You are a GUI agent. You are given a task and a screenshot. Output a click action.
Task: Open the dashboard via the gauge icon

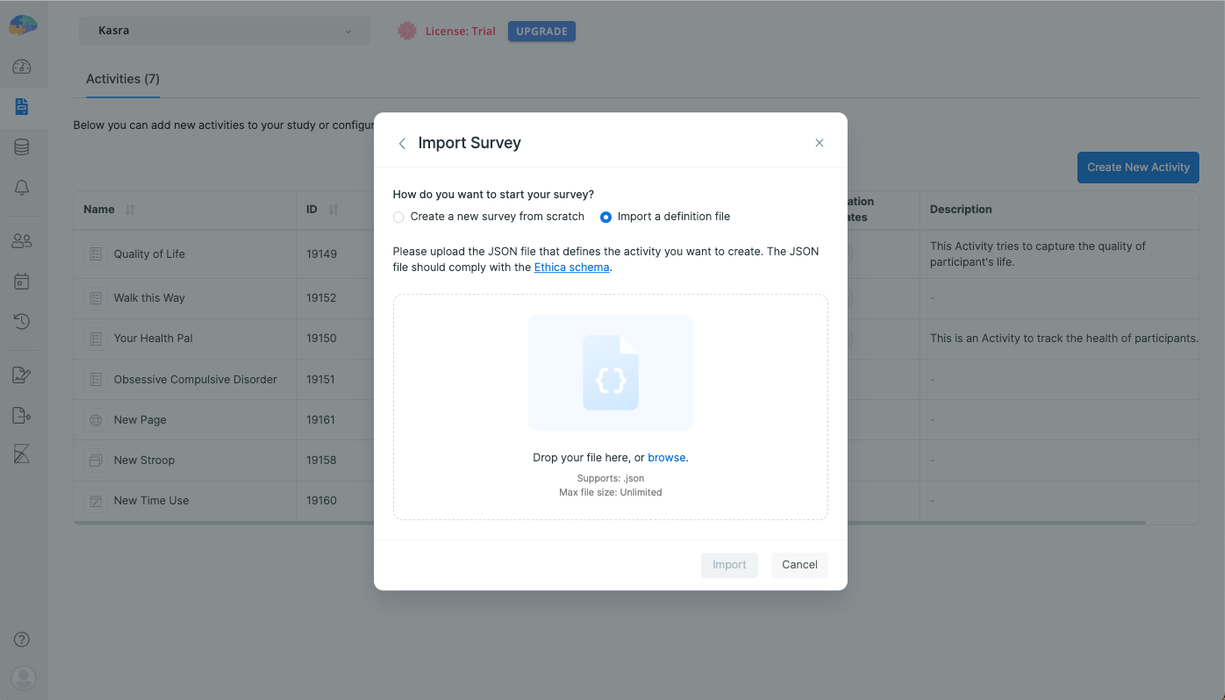pos(22,66)
